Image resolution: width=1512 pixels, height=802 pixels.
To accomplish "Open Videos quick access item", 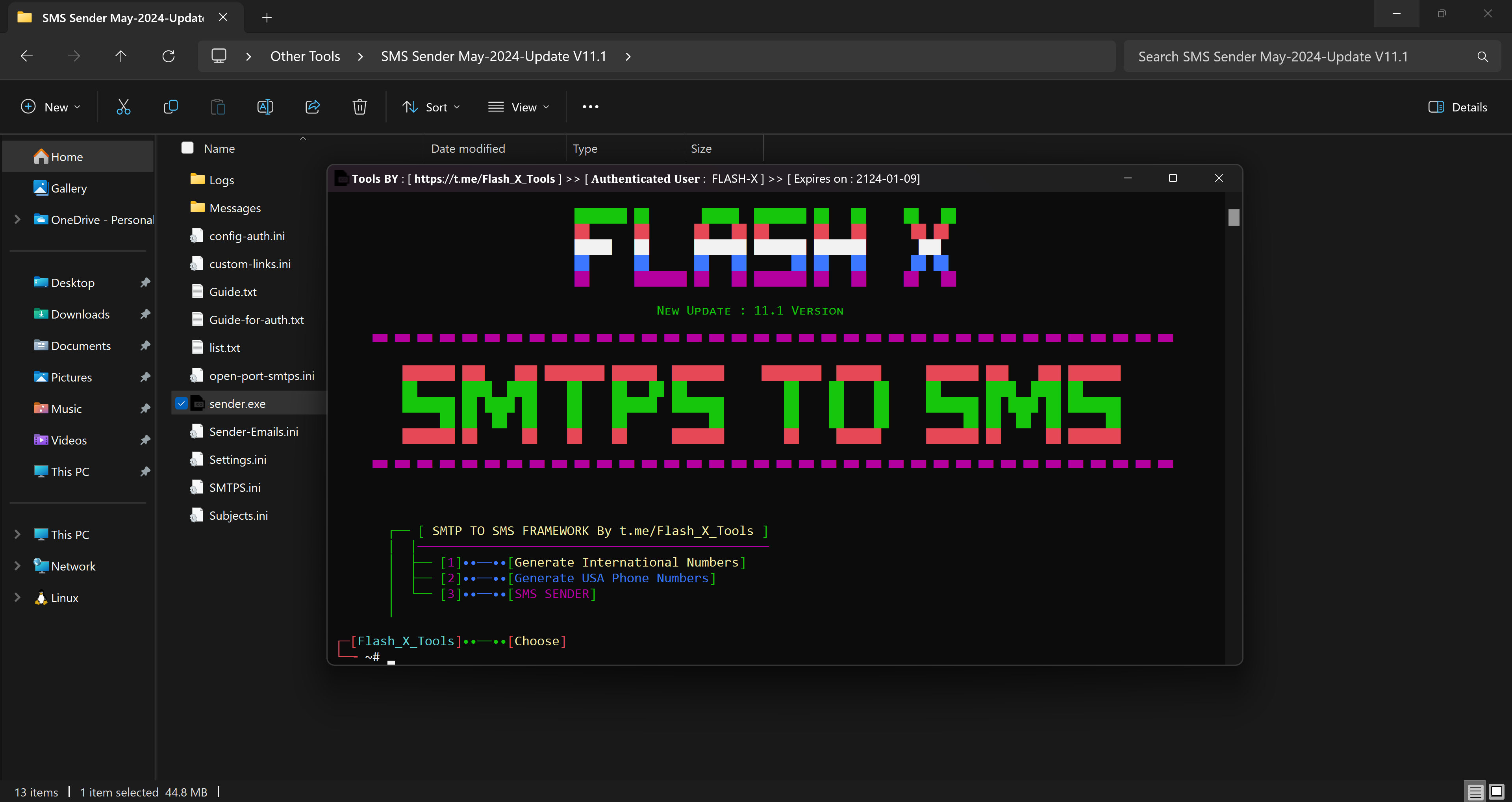I will (x=78, y=440).
